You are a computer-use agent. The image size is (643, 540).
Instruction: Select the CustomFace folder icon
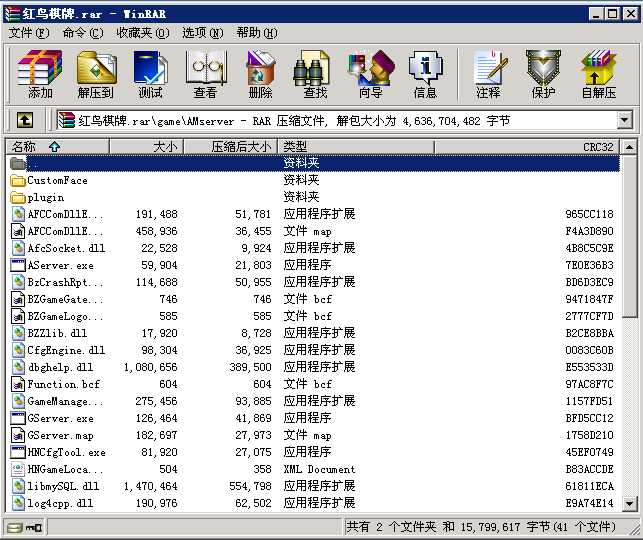[x=18, y=180]
